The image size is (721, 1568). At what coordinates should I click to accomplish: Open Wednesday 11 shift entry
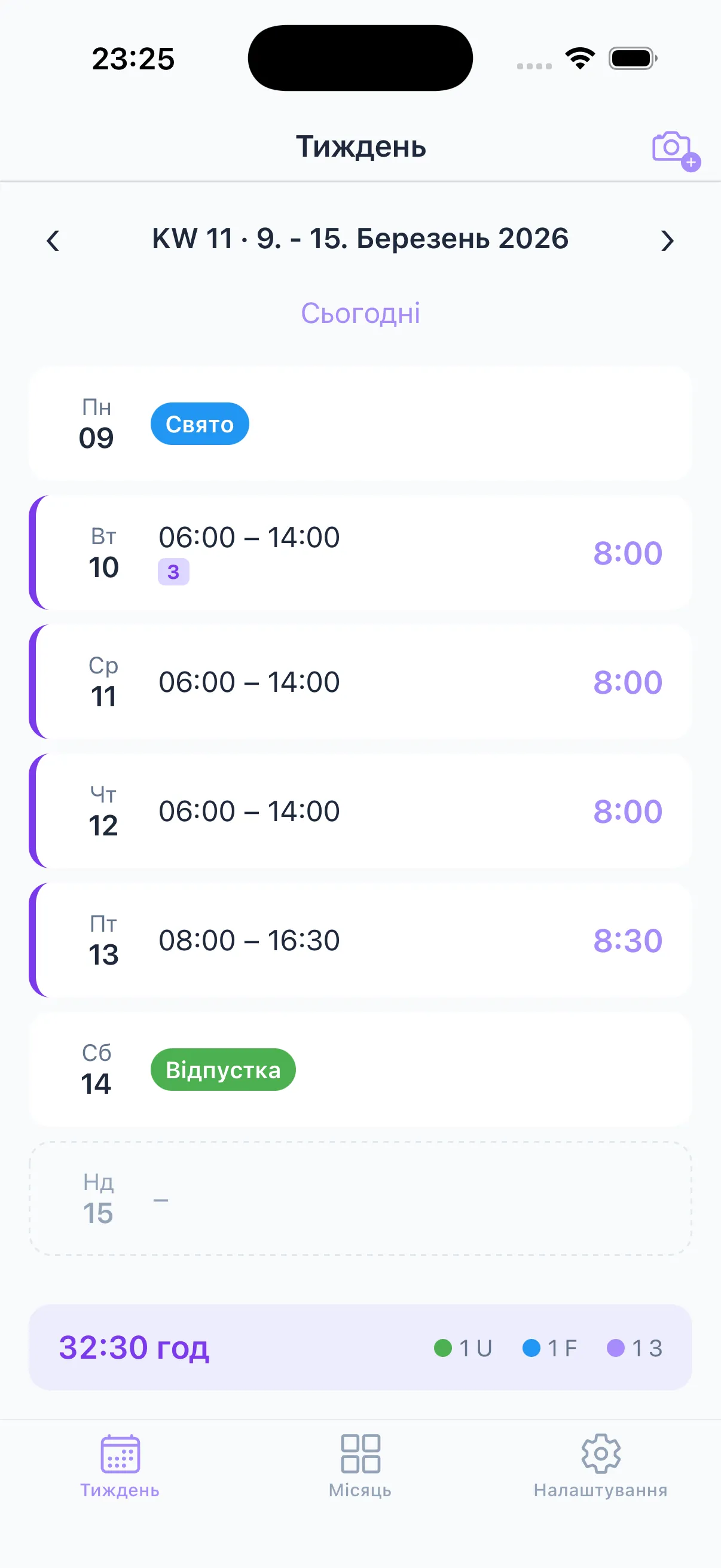(360, 682)
